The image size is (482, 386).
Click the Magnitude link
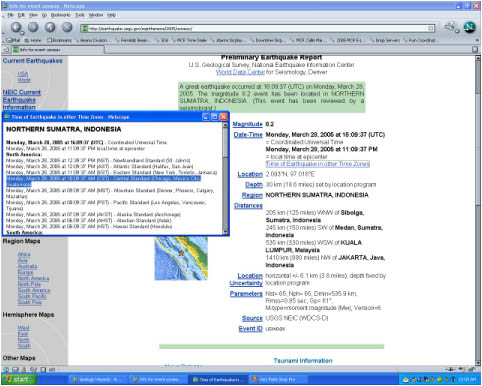248,124
